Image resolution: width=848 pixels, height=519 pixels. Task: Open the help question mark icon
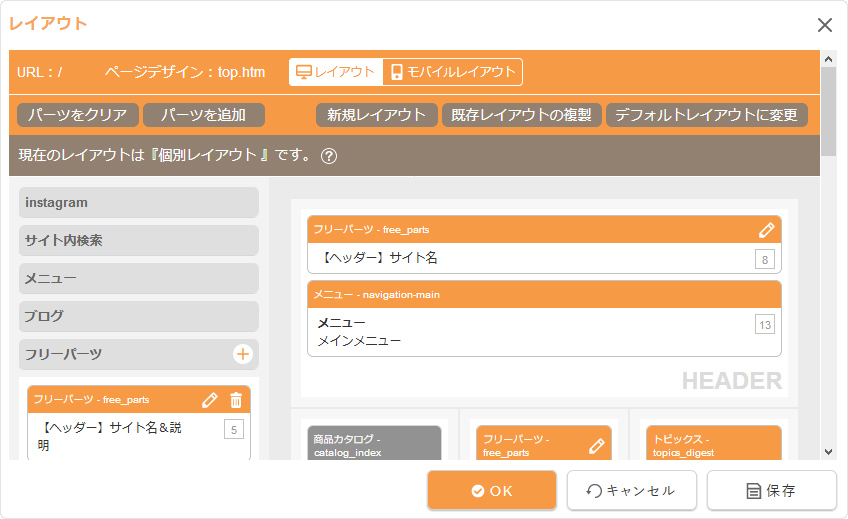[x=329, y=156]
